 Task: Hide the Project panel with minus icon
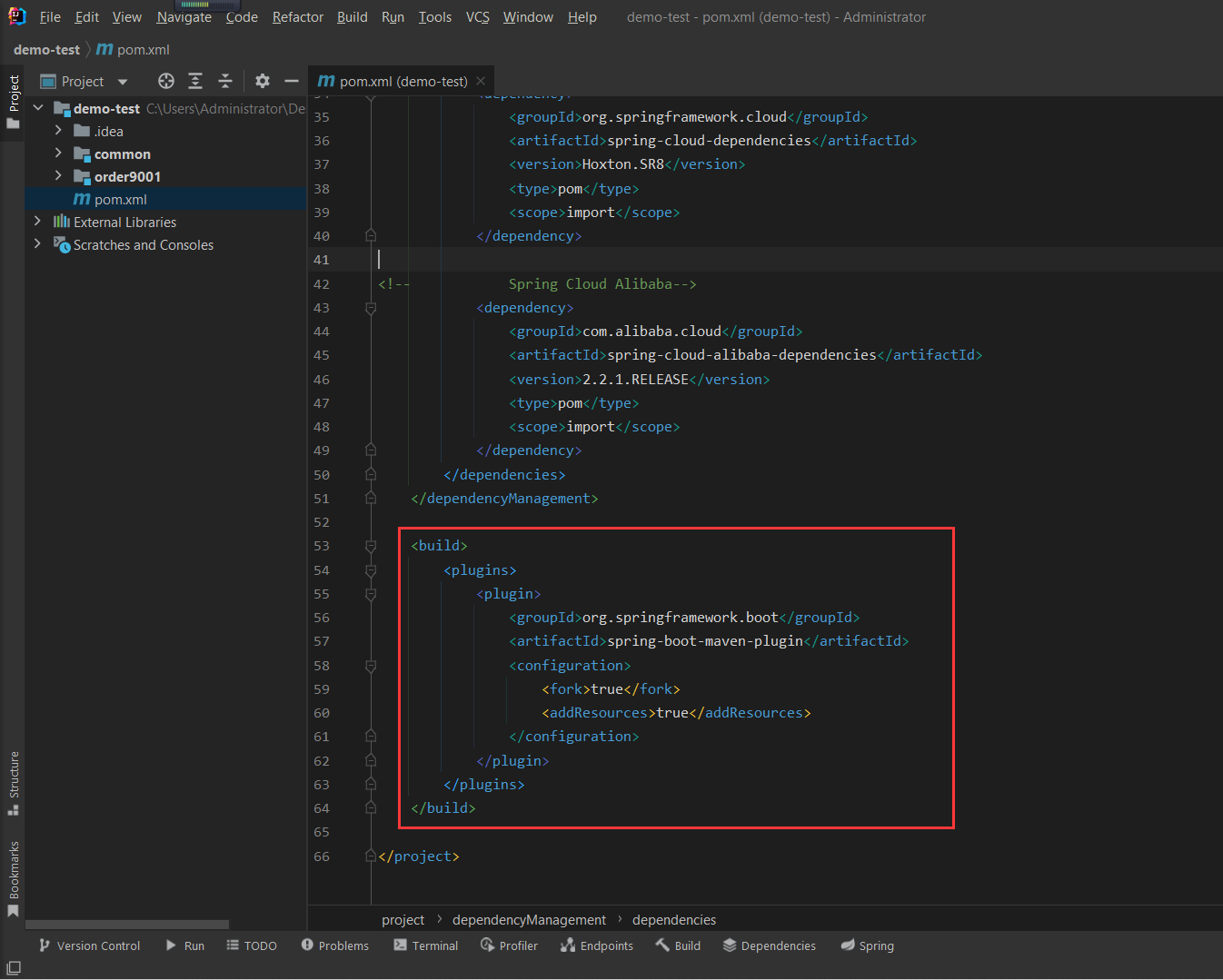click(x=291, y=81)
